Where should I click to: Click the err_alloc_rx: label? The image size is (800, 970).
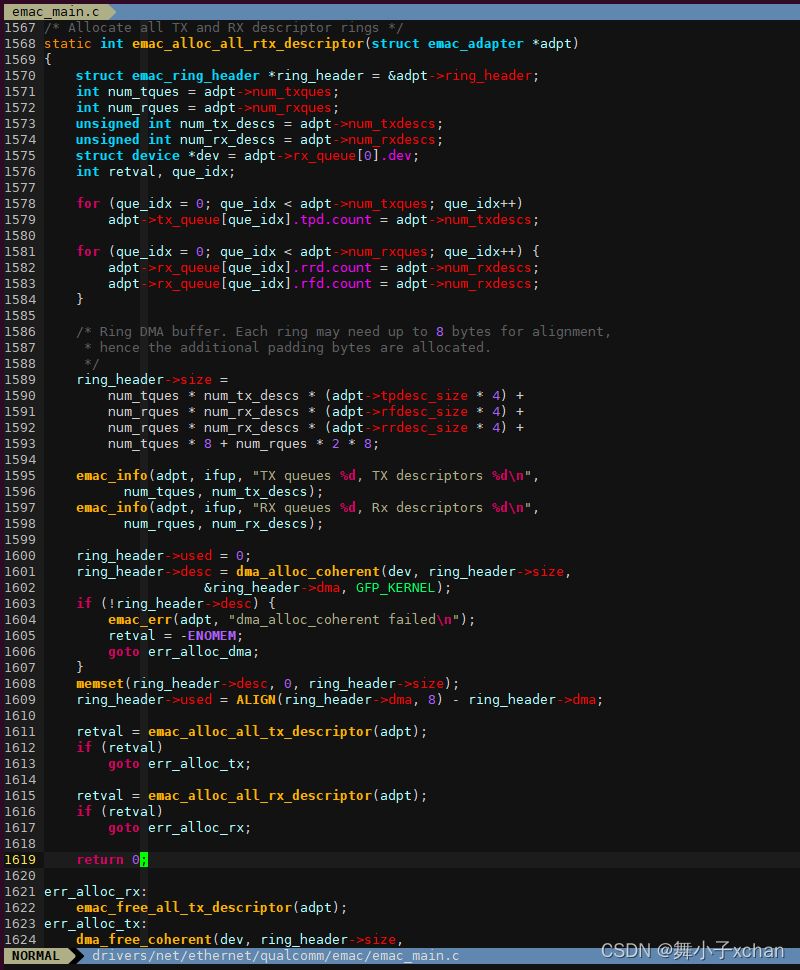[x=95, y=892]
